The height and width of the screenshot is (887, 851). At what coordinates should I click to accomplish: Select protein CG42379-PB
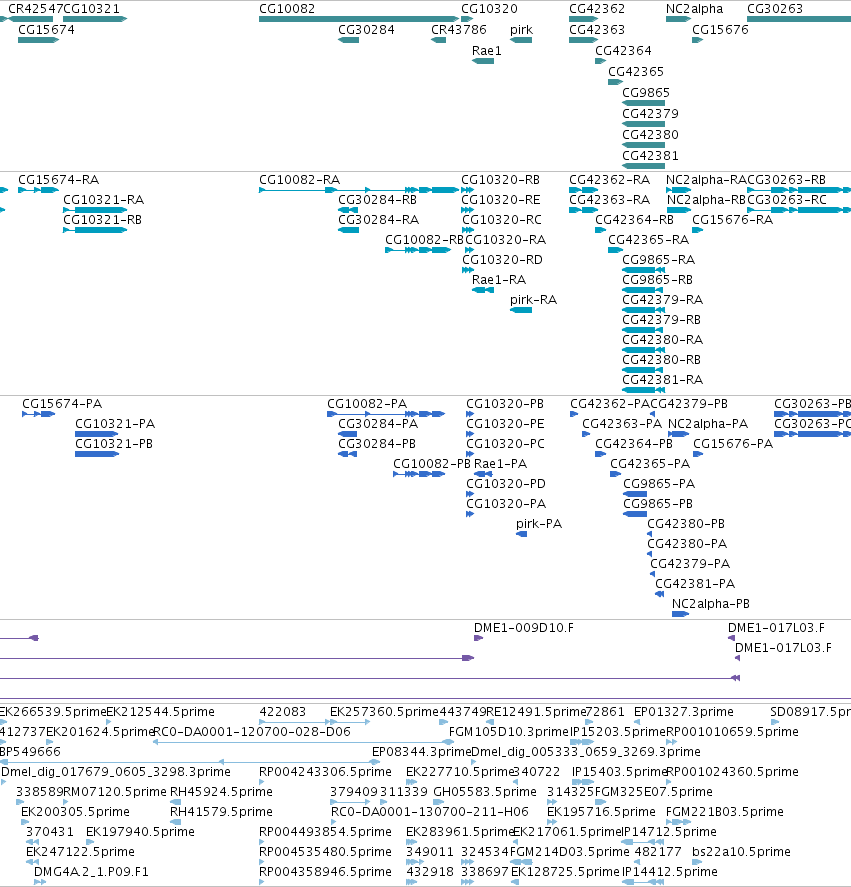coord(652,414)
